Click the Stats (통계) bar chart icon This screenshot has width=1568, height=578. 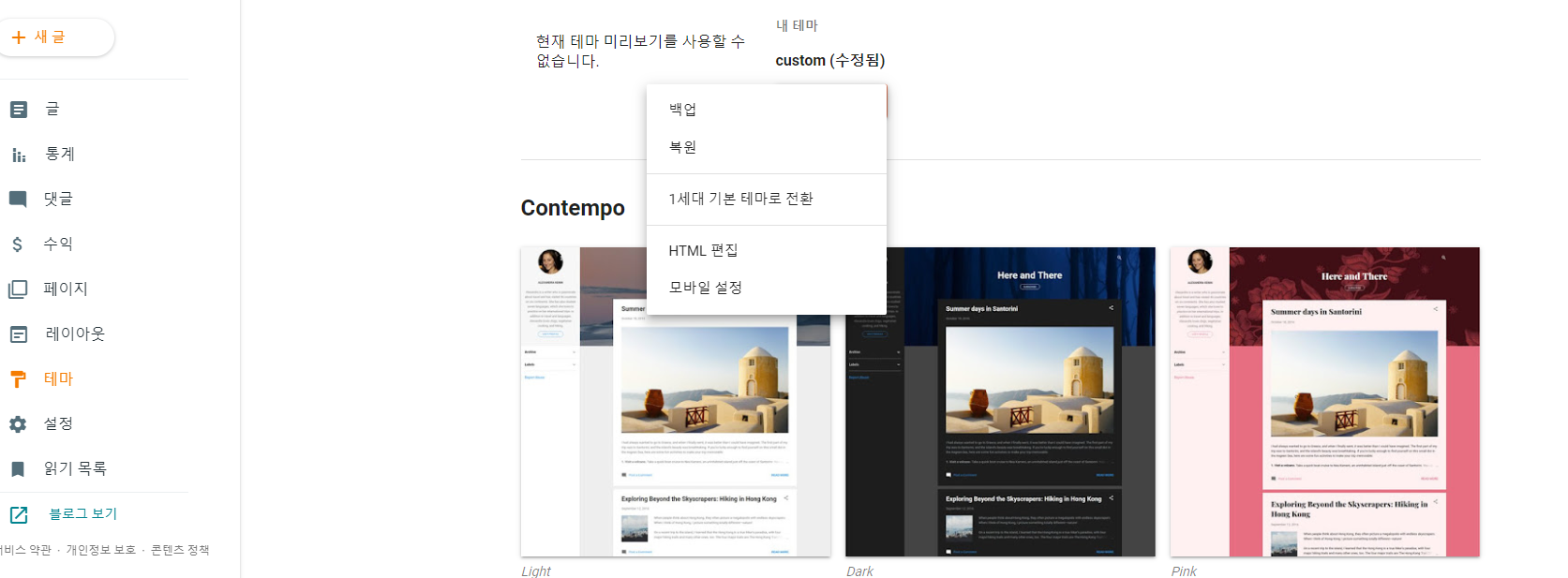tap(19, 155)
